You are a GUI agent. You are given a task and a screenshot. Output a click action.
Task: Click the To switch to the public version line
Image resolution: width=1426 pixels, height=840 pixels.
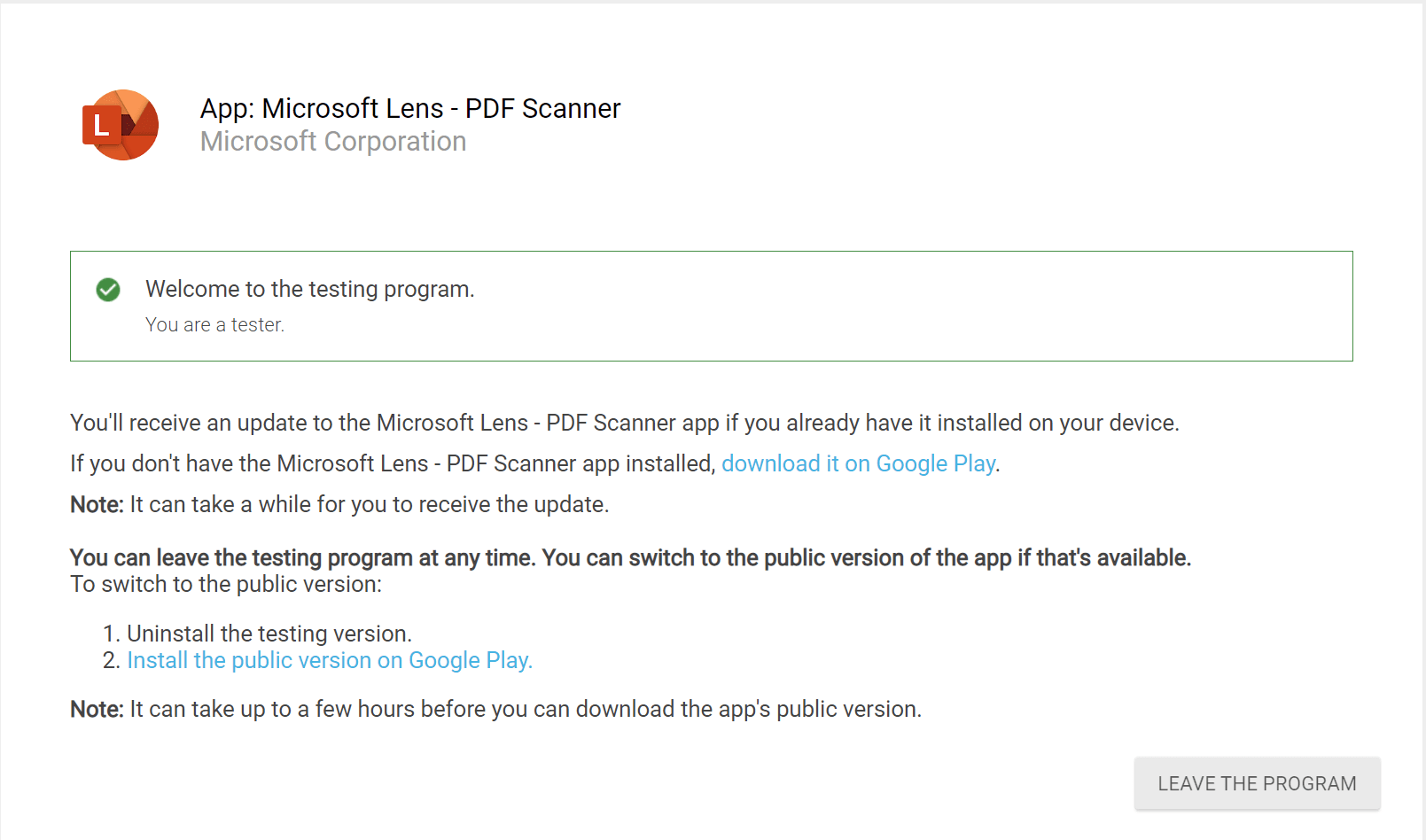point(225,584)
